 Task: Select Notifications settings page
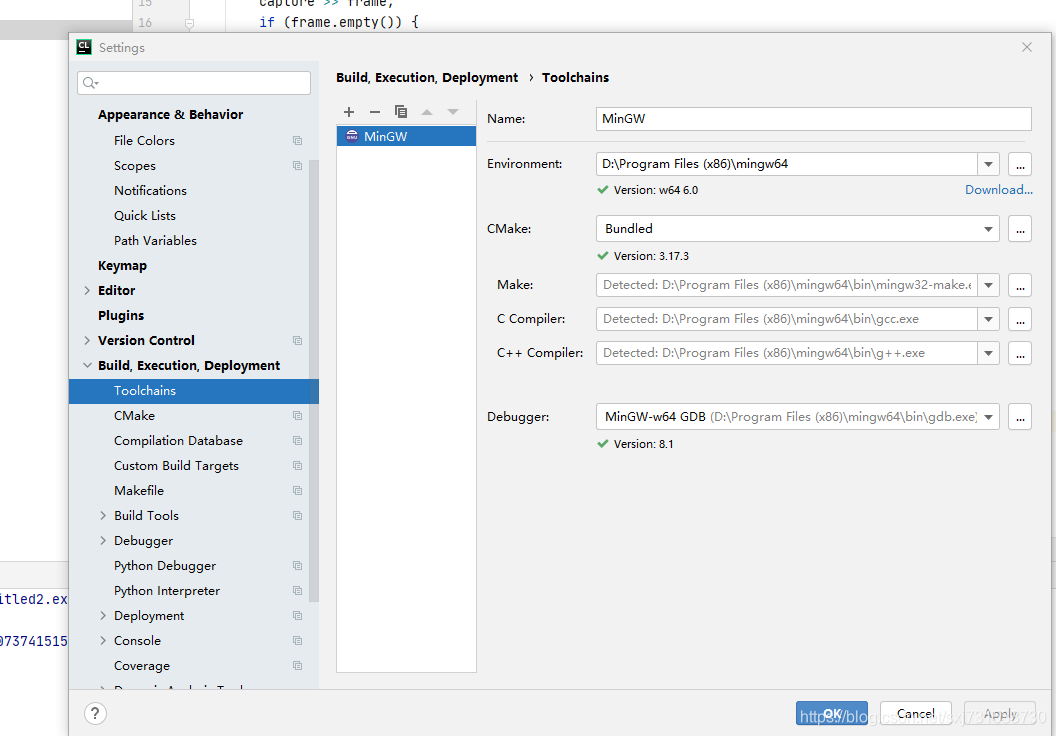point(150,191)
